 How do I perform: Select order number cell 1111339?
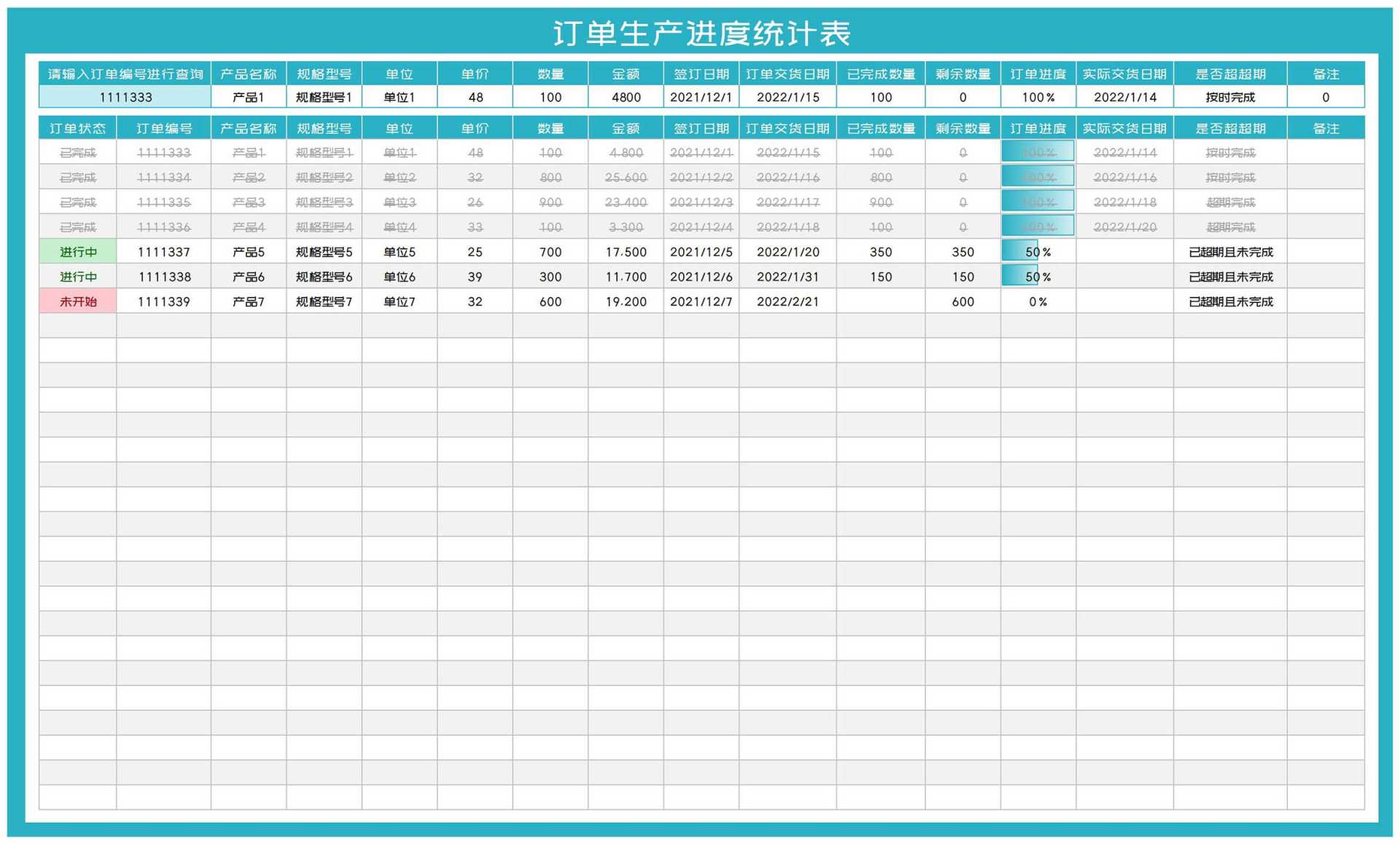(164, 301)
